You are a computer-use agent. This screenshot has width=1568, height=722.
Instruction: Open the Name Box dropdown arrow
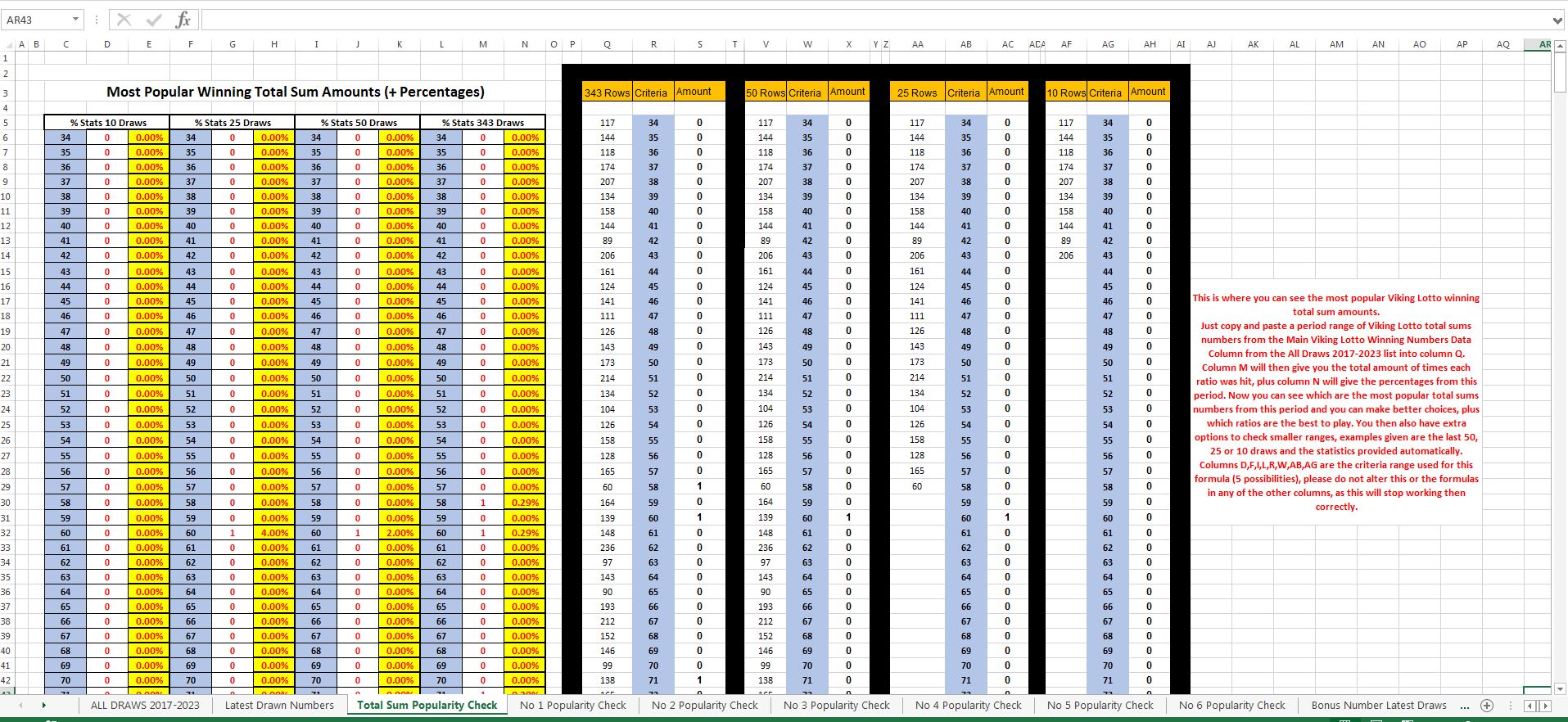76,20
